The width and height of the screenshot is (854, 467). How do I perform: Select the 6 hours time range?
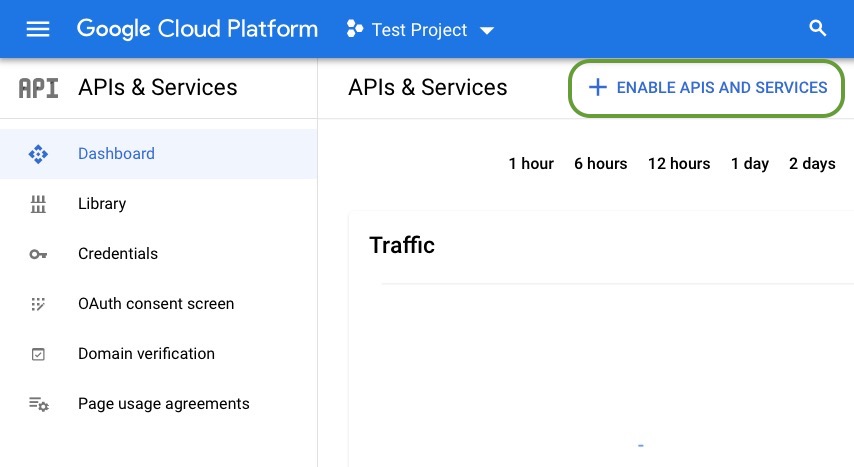[x=600, y=164]
